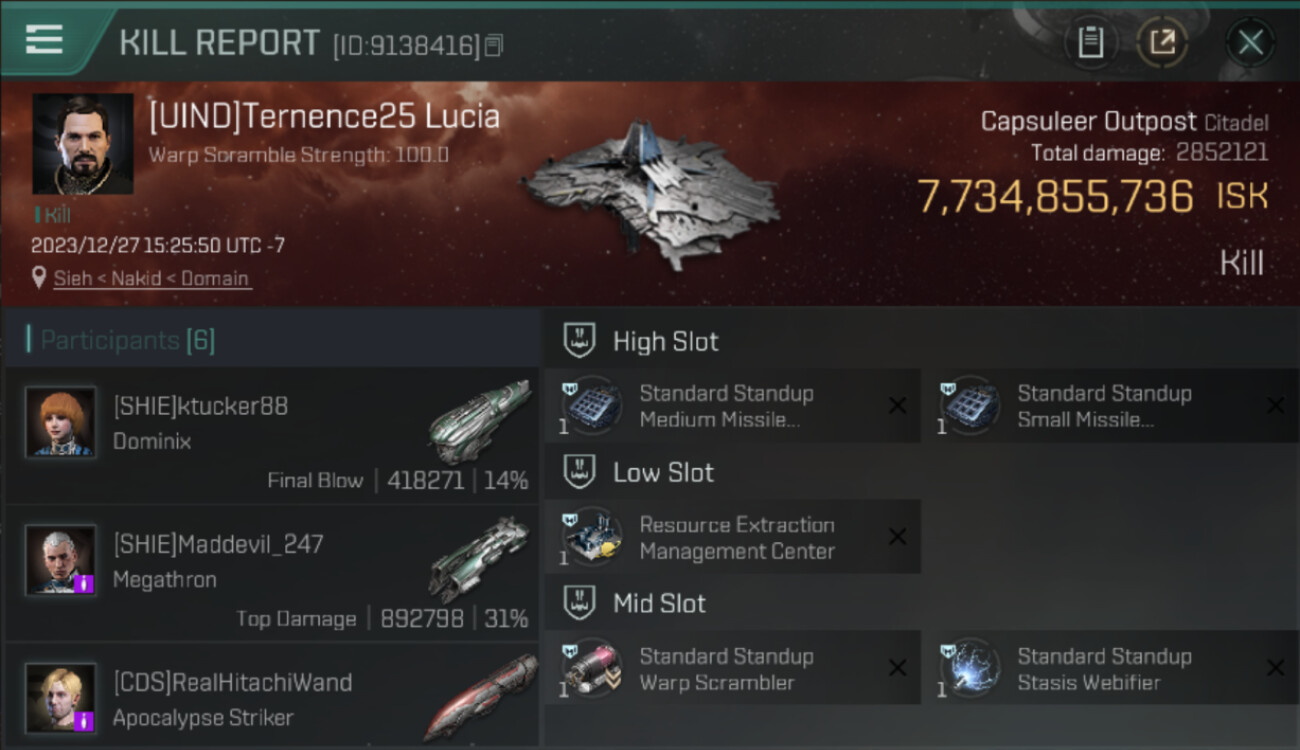
Task: Click the Megathron ship image
Action: pos(479,560)
